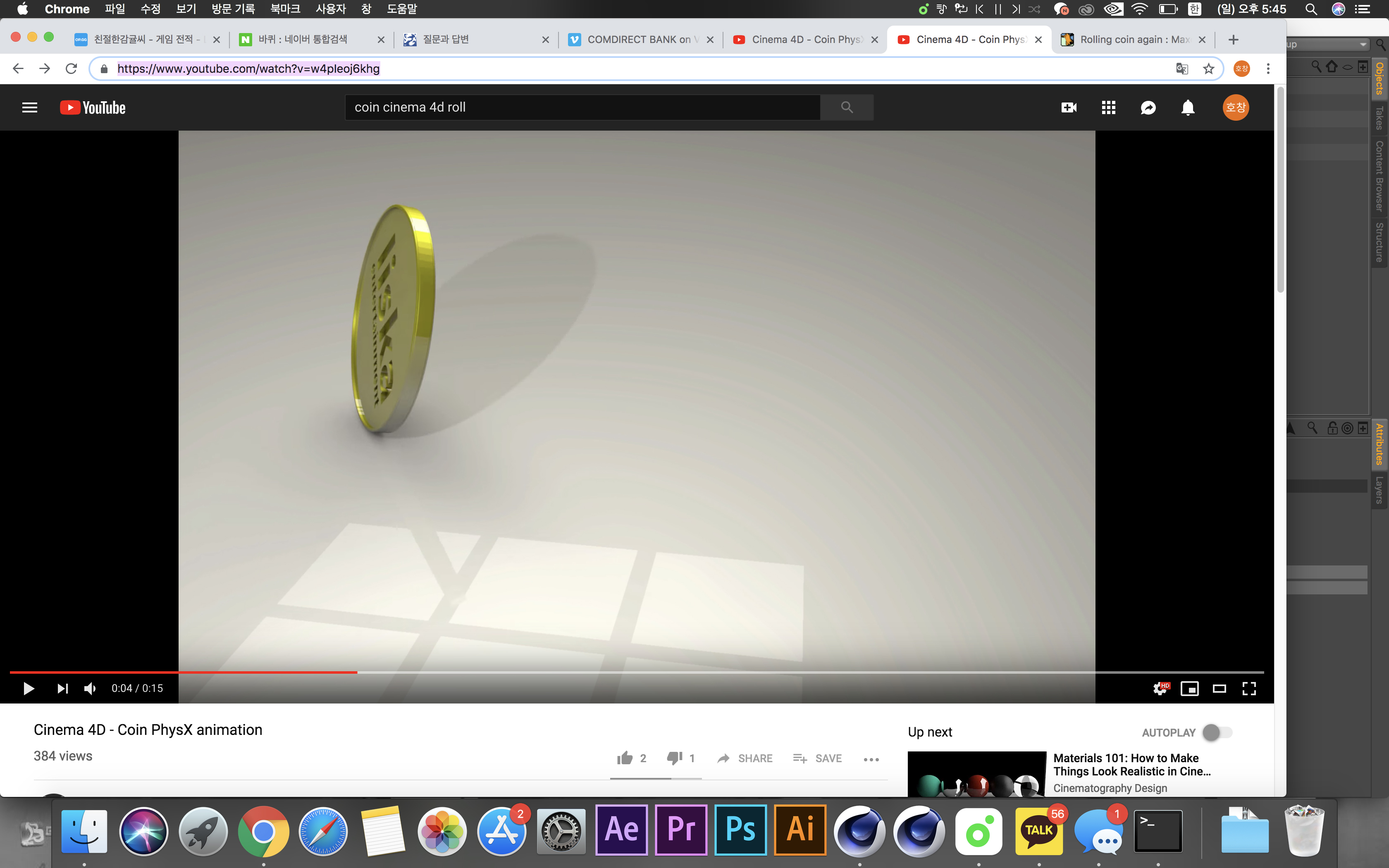Open Terminal from the dock
Image resolution: width=1389 pixels, height=868 pixels.
(1157, 831)
